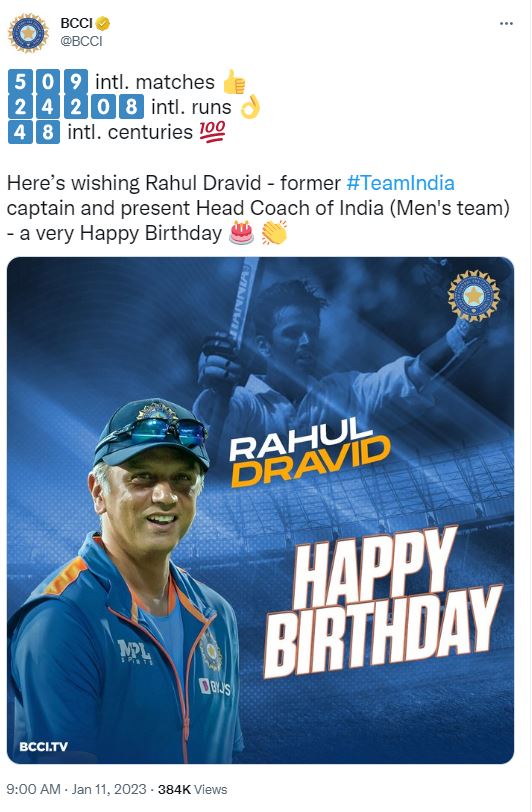Click the keycap 4 emoji in 48

(x=20, y=132)
